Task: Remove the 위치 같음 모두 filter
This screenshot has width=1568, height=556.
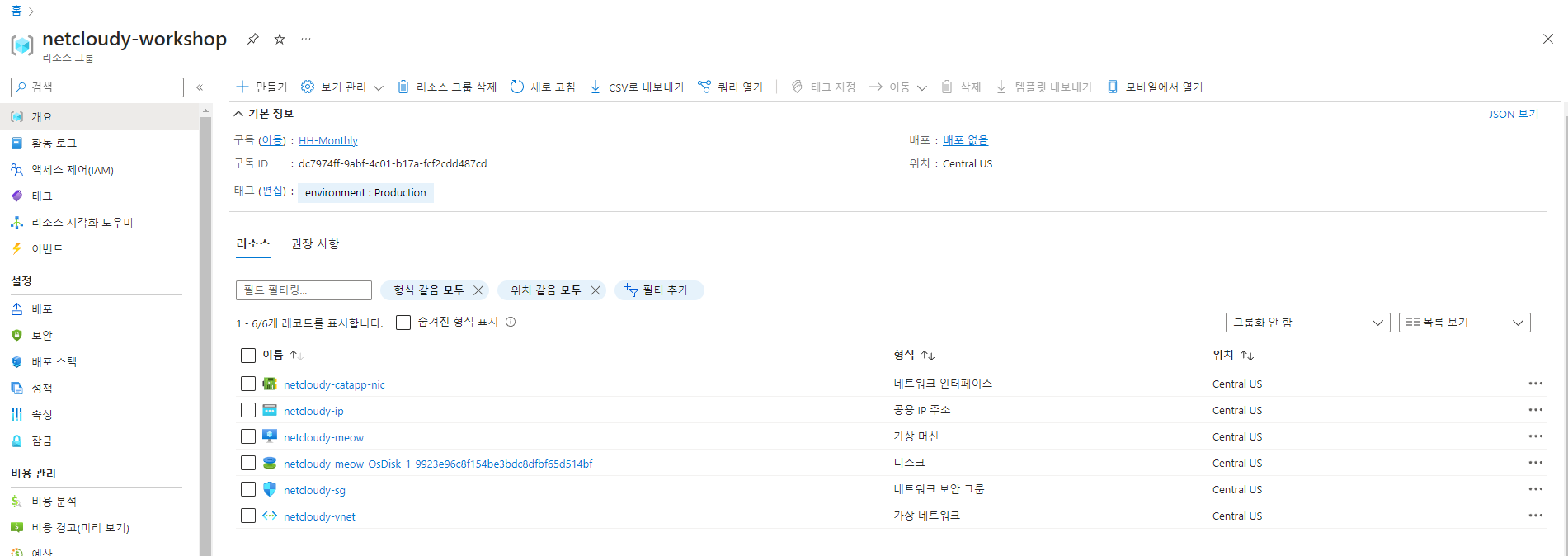Action: point(596,290)
